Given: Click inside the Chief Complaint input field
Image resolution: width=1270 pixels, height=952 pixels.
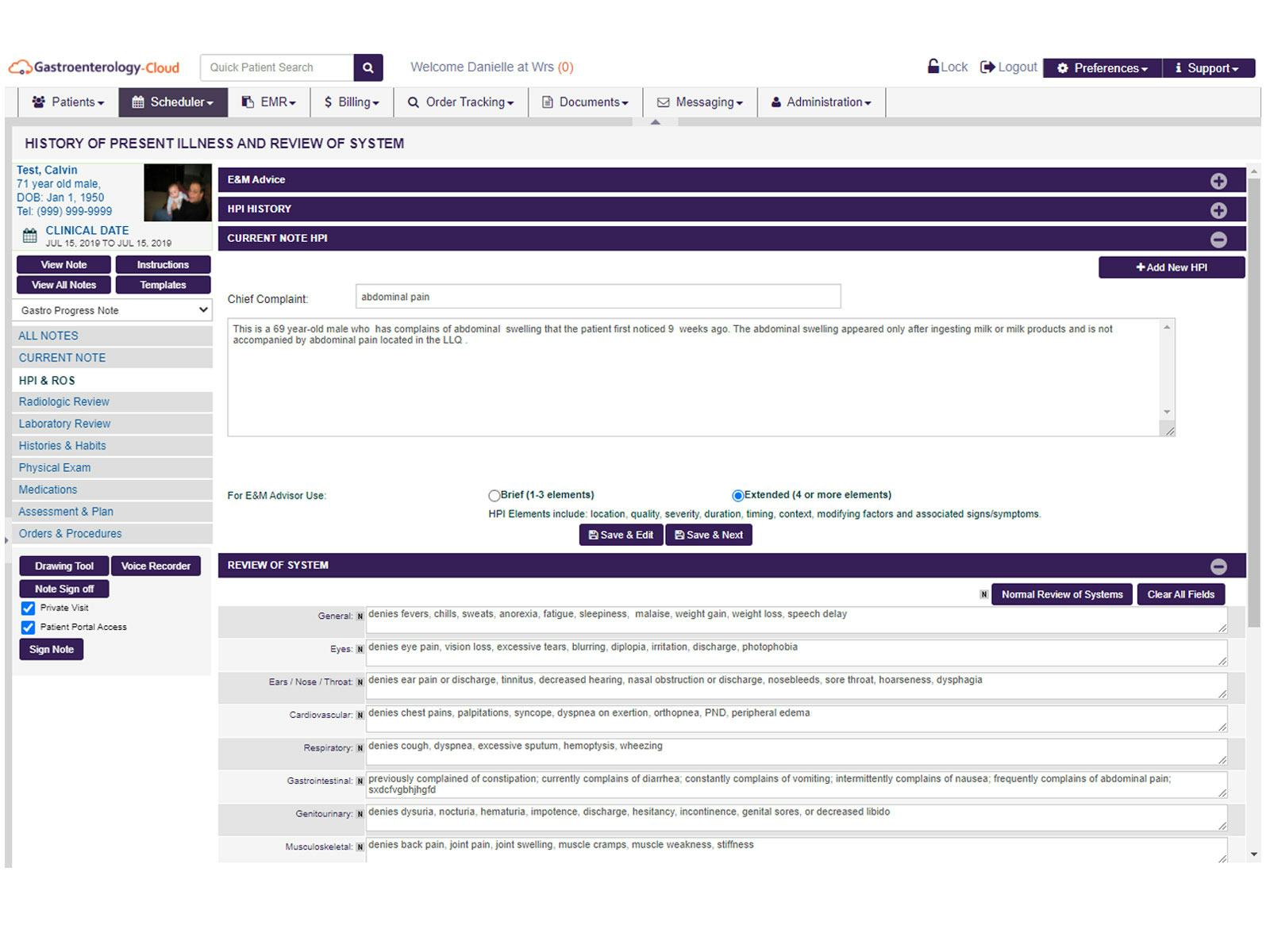Looking at the screenshot, I should click(595, 296).
